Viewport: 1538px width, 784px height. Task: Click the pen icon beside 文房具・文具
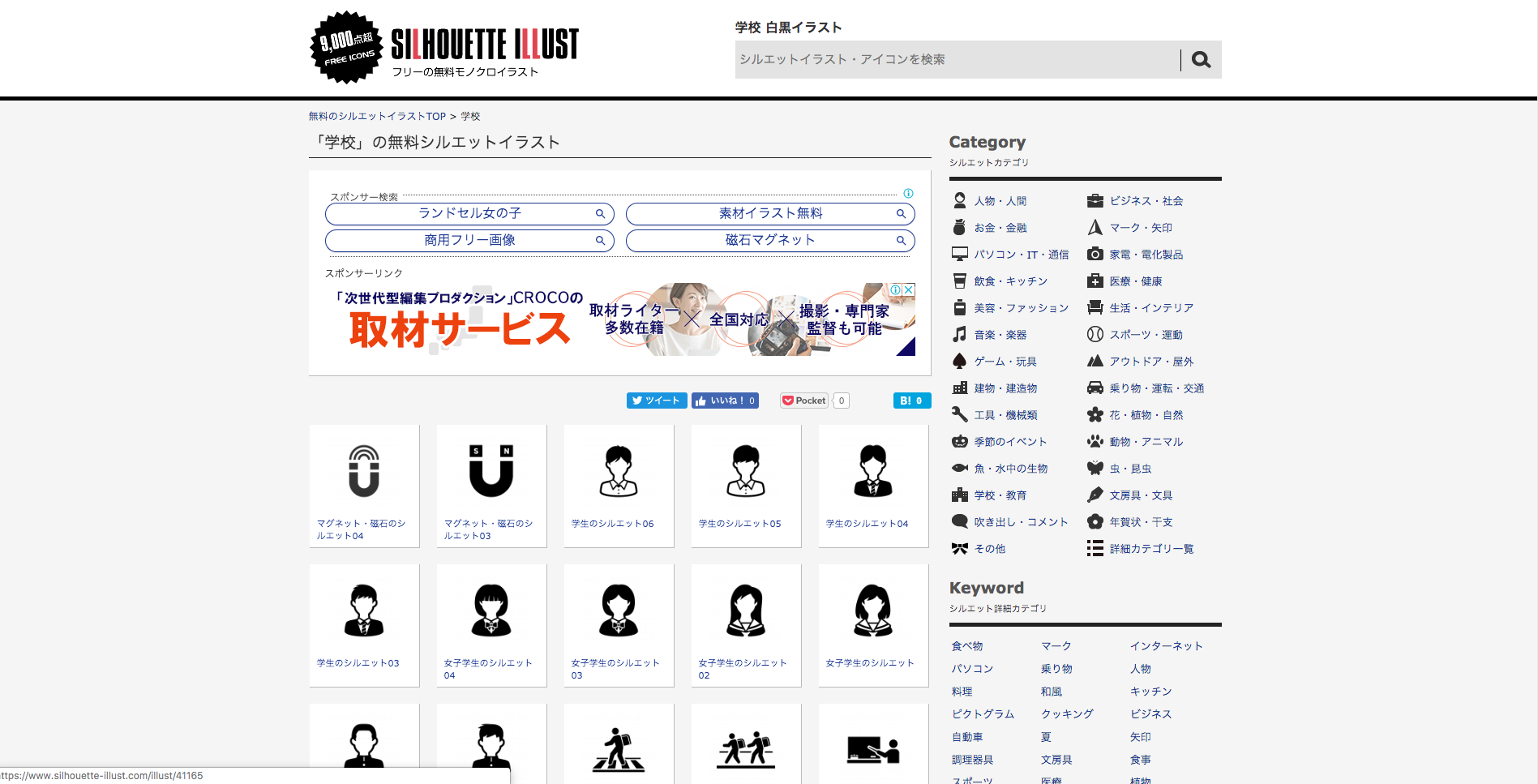(x=1095, y=495)
